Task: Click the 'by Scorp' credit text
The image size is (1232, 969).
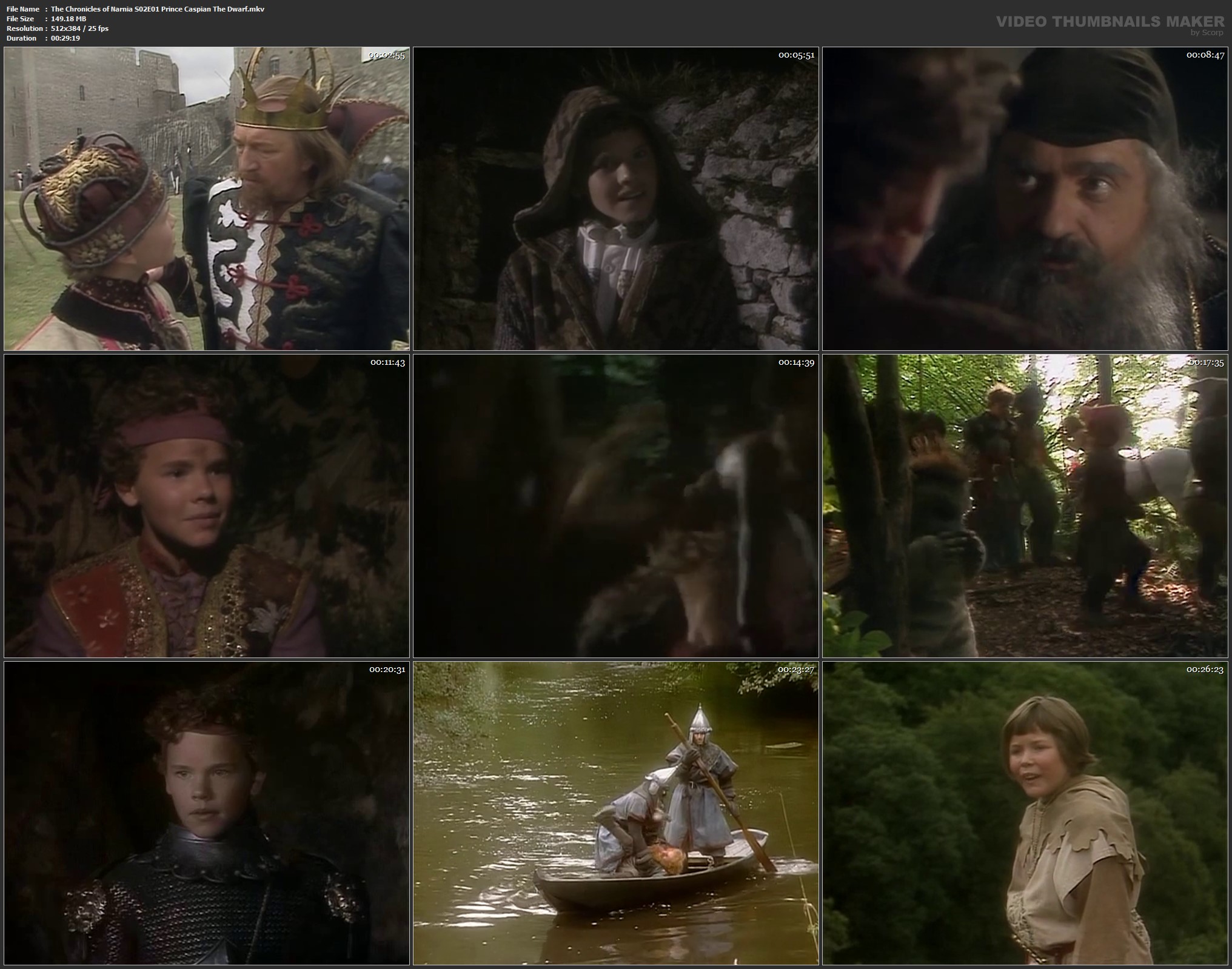Action: coord(1207,33)
